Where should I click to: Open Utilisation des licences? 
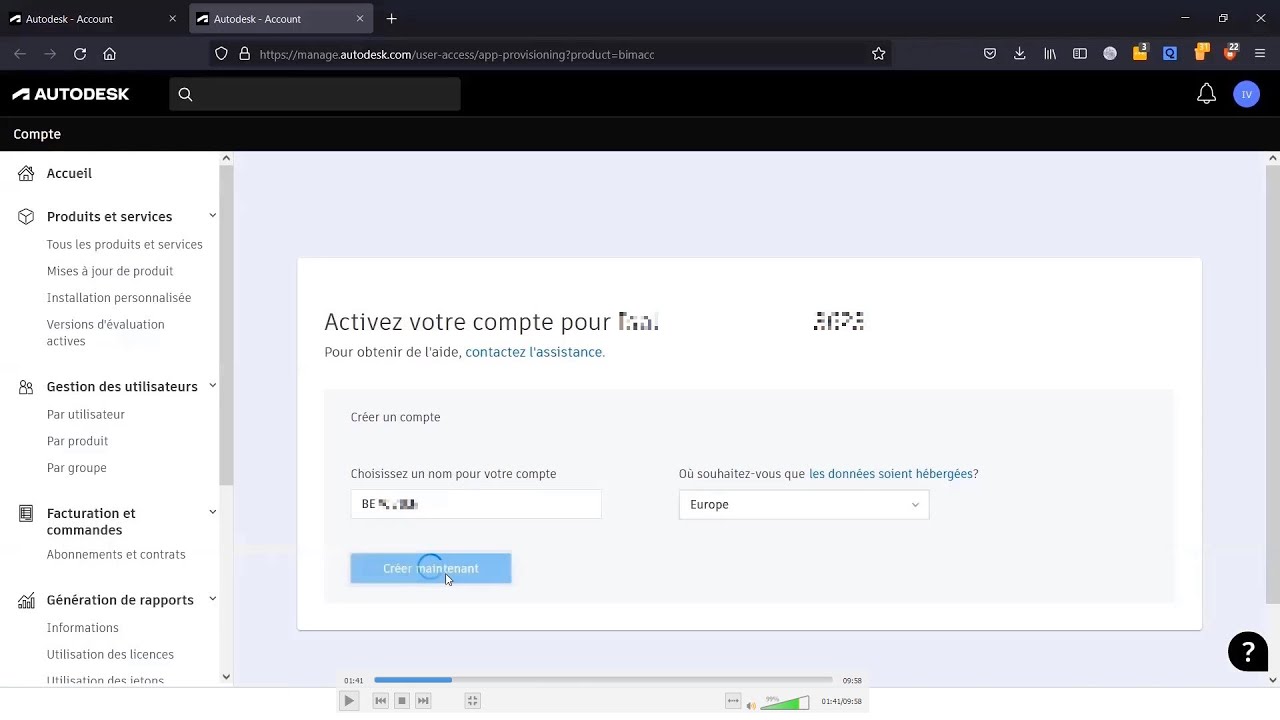coord(110,654)
